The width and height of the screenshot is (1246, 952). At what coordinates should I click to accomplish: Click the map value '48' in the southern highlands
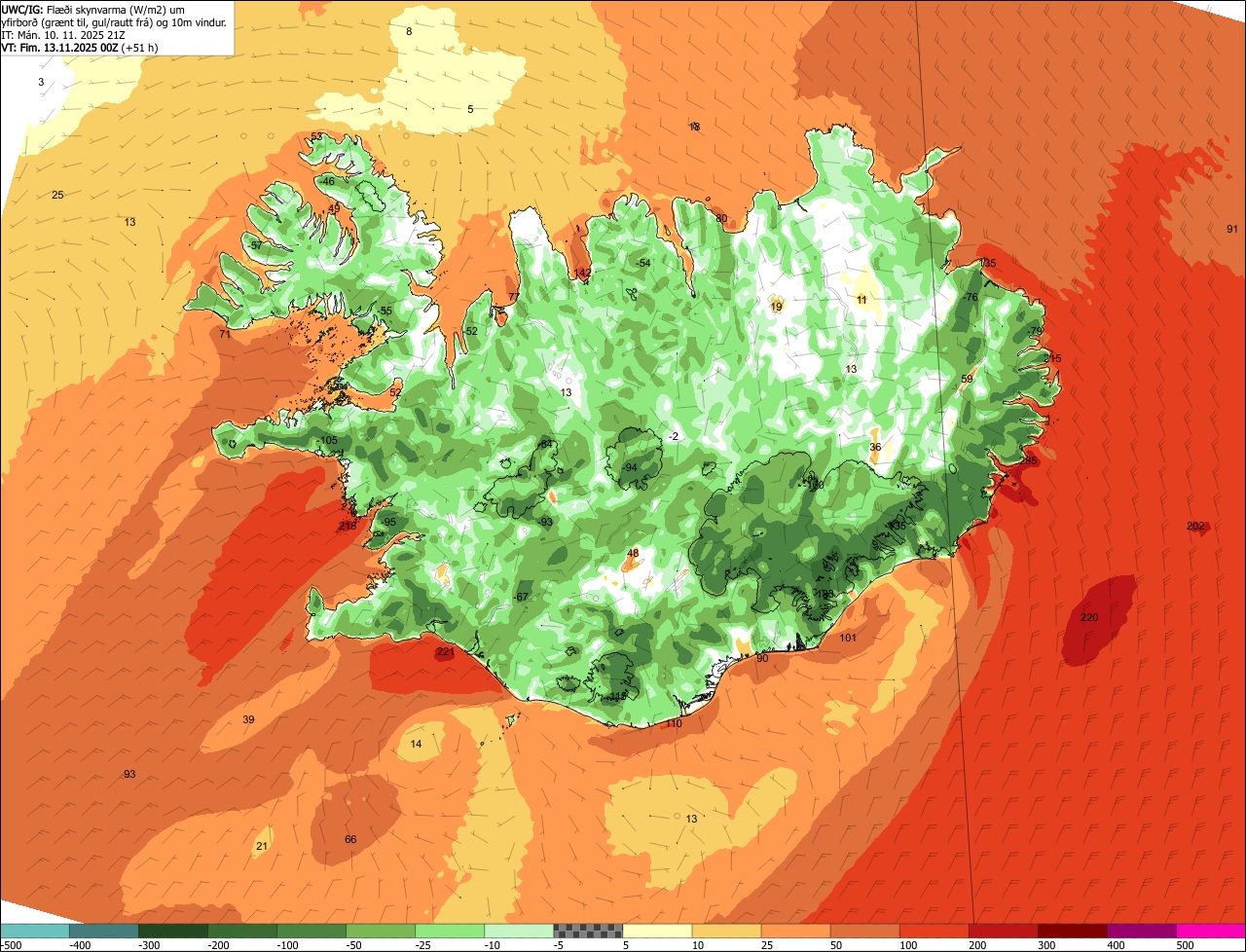[633, 553]
